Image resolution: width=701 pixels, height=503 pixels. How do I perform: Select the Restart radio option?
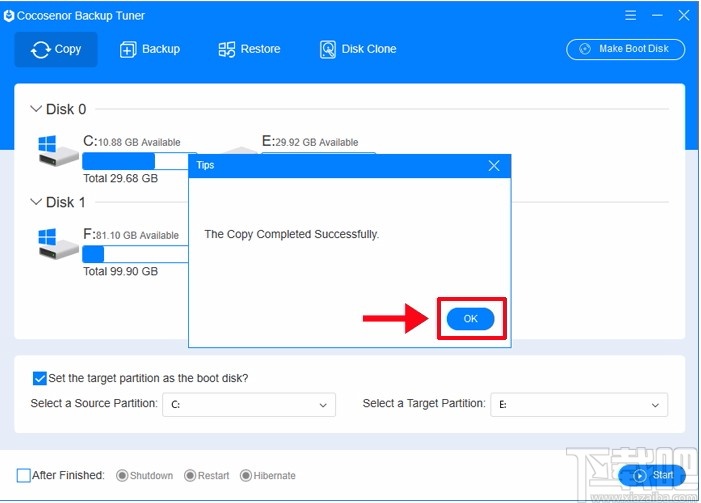coord(190,476)
